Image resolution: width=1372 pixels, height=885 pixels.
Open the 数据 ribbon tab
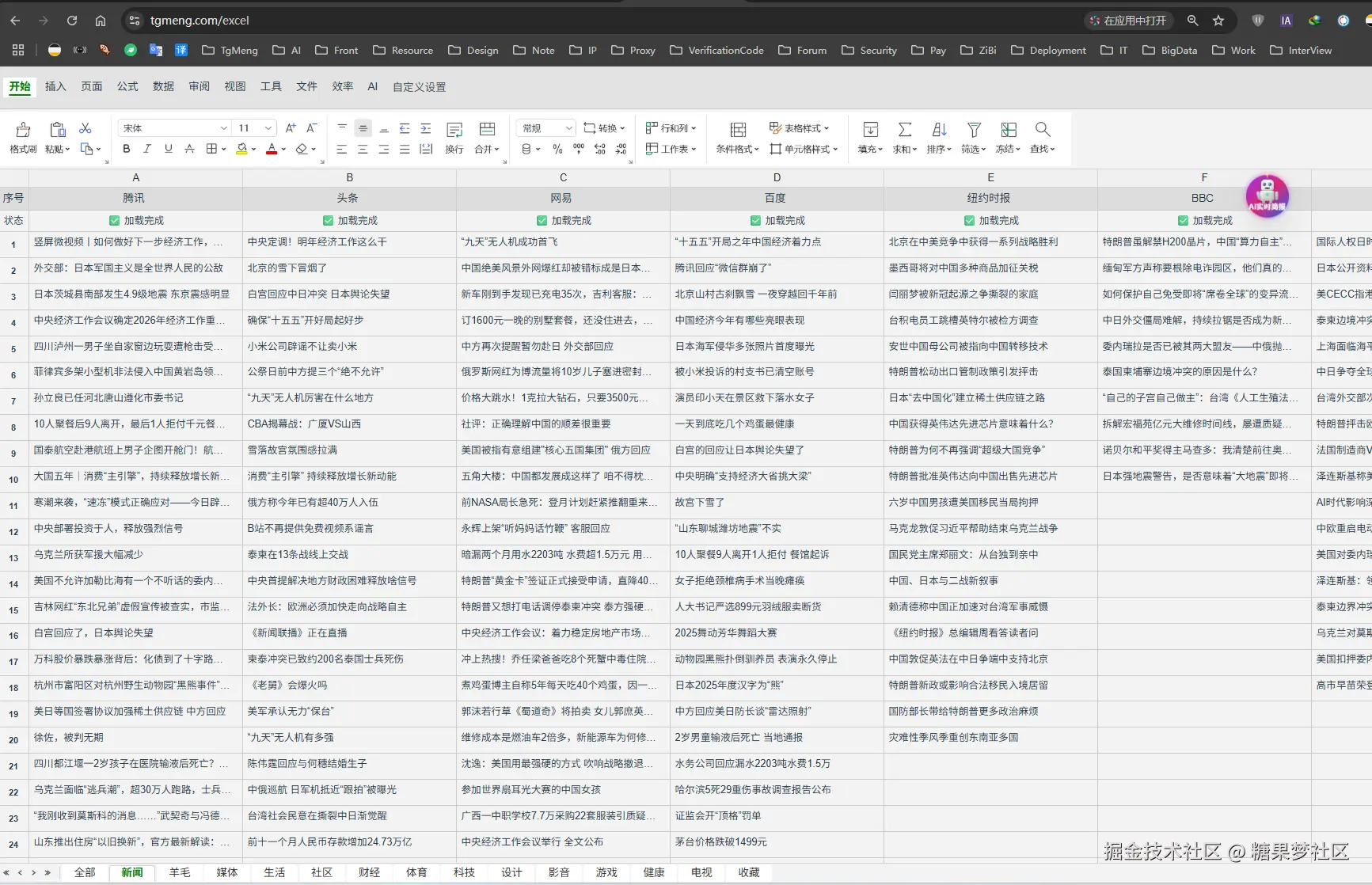point(163,86)
